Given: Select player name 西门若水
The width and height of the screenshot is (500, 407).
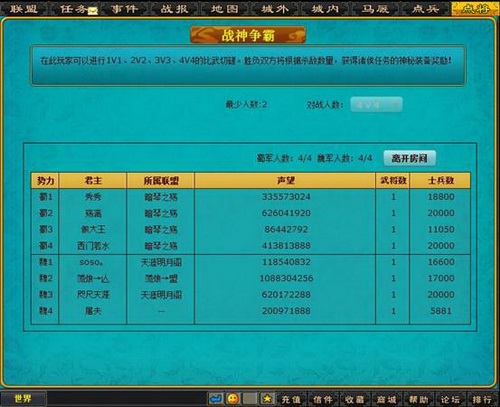Looking at the screenshot, I should (93, 246).
